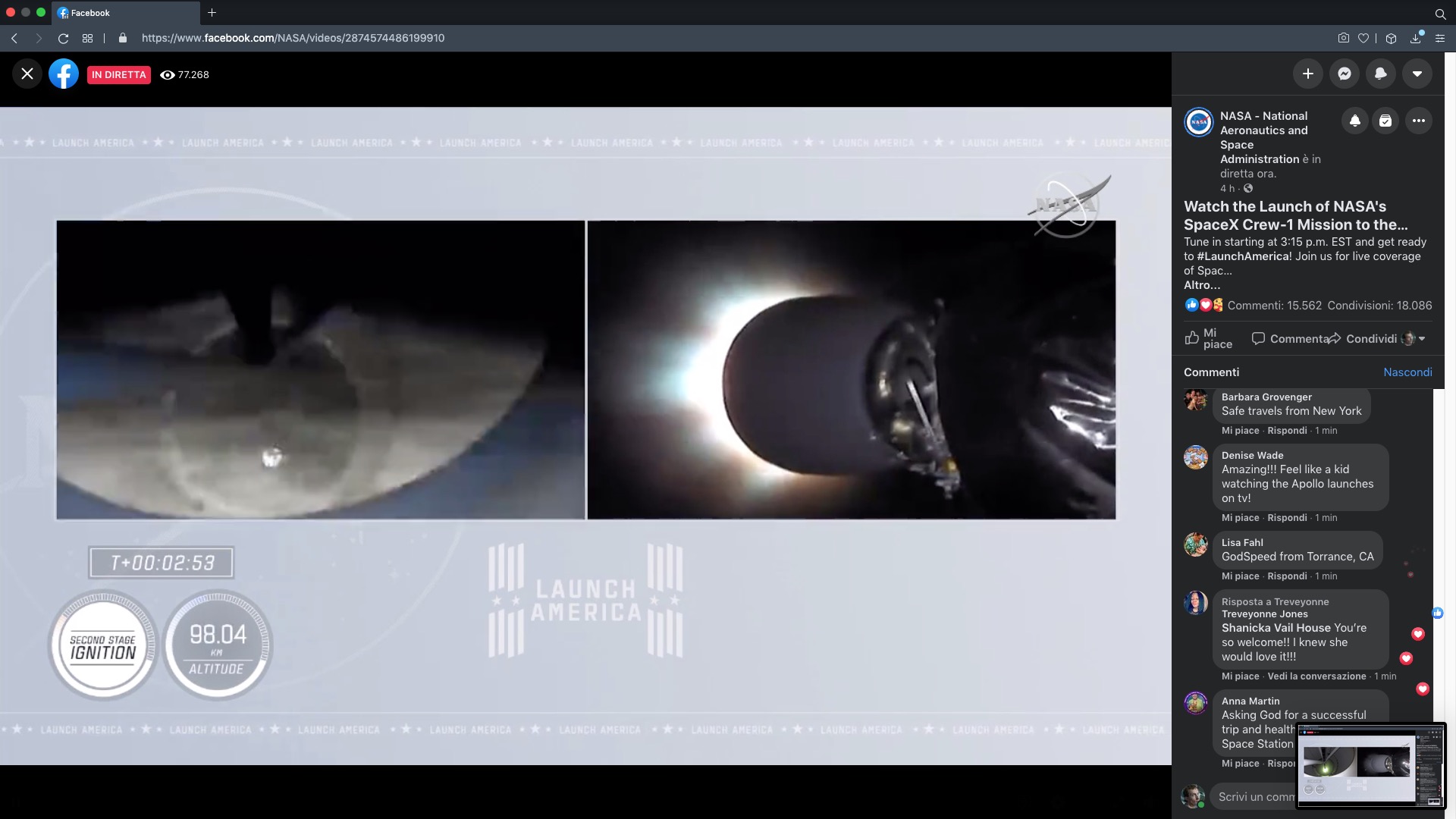Image resolution: width=1456 pixels, height=819 pixels.
Task: Click the picture-in-picture video thumbnail
Action: point(1371,765)
